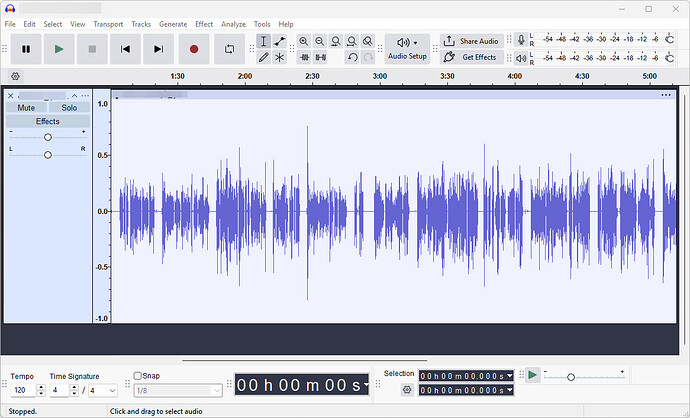The width and height of the screenshot is (690, 418).
Task: Click the Stop button
Action: click(92, 49)
